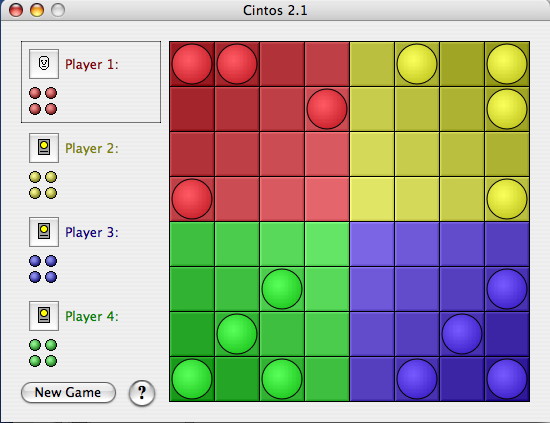Select the red piece in the board's fourth row
550x423 pixels.
point(192,199)
